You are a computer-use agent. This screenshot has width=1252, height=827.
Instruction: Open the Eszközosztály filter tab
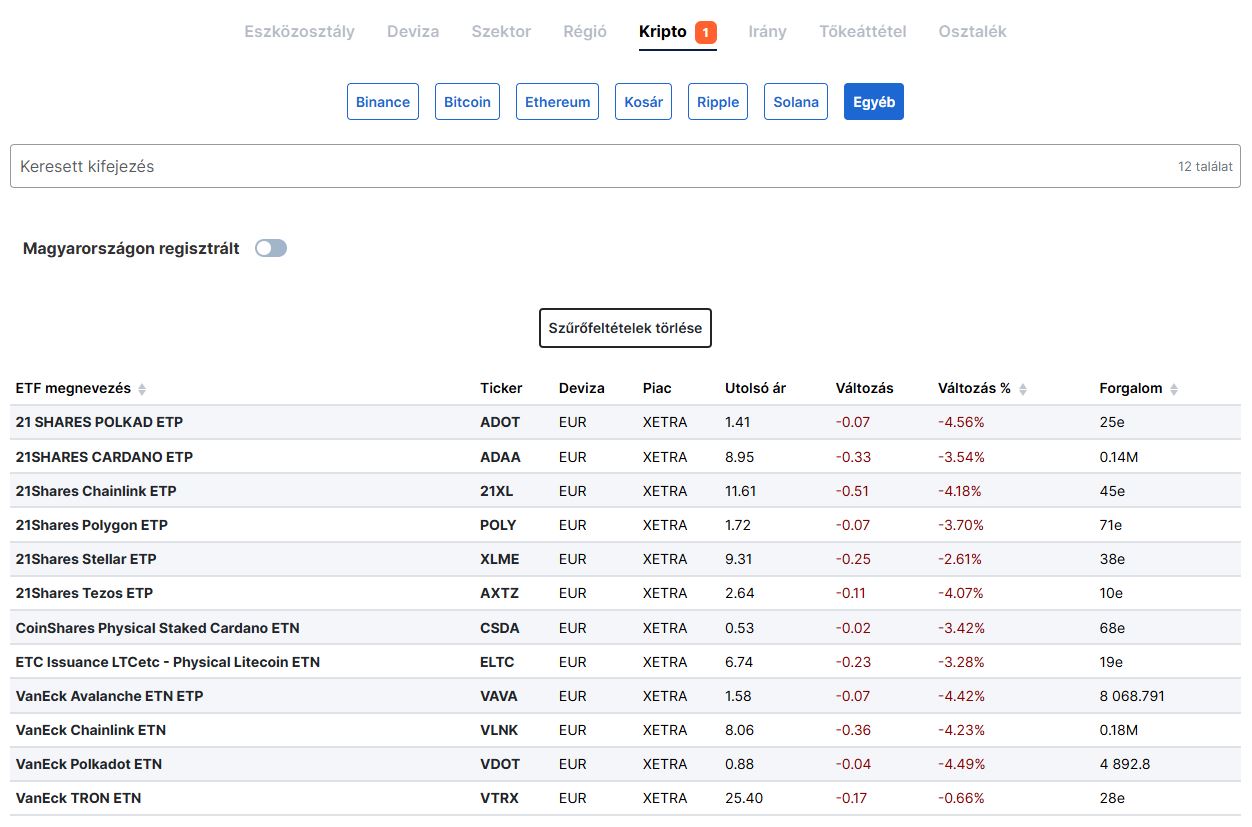click(299, 31)
